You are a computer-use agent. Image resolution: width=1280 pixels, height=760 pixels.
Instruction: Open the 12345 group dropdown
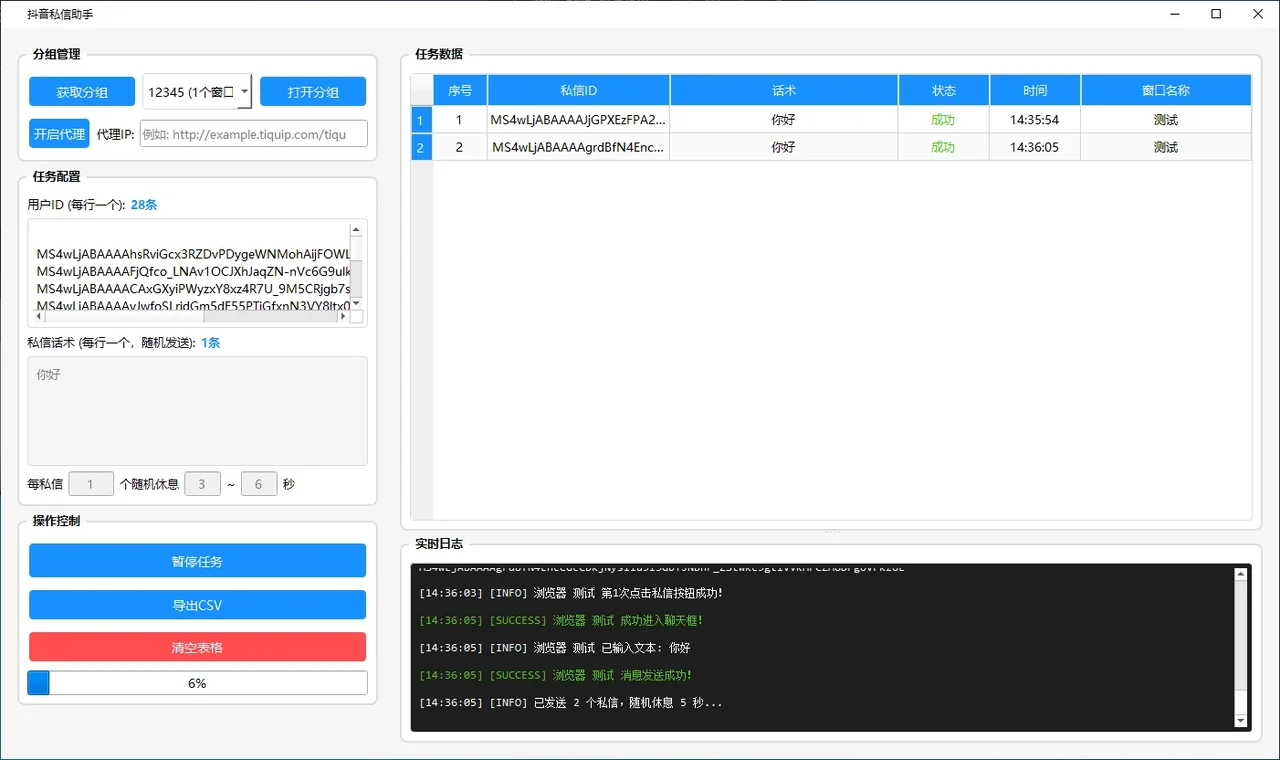197,92
